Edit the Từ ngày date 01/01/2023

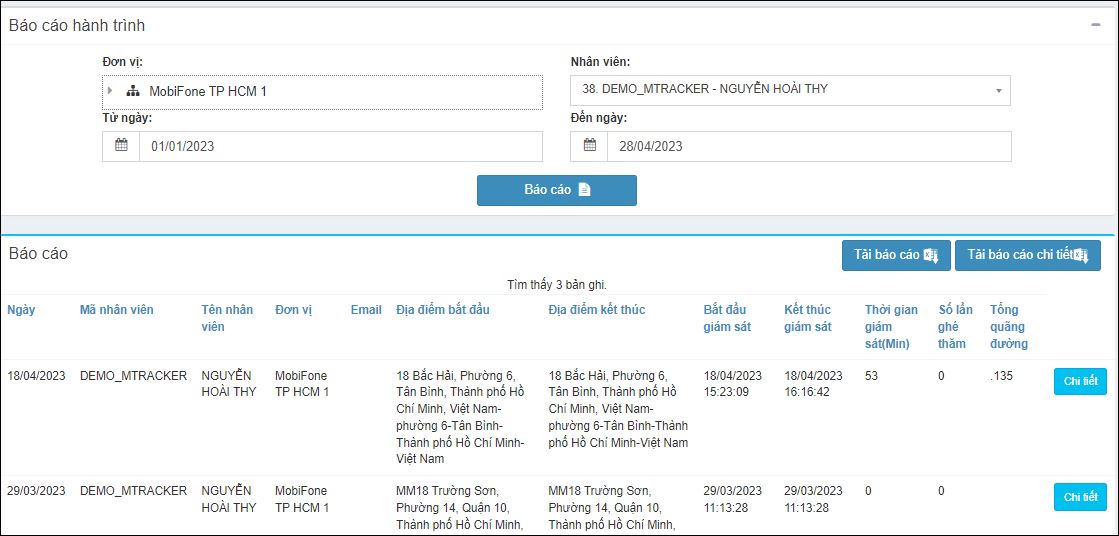click(340, 146)
